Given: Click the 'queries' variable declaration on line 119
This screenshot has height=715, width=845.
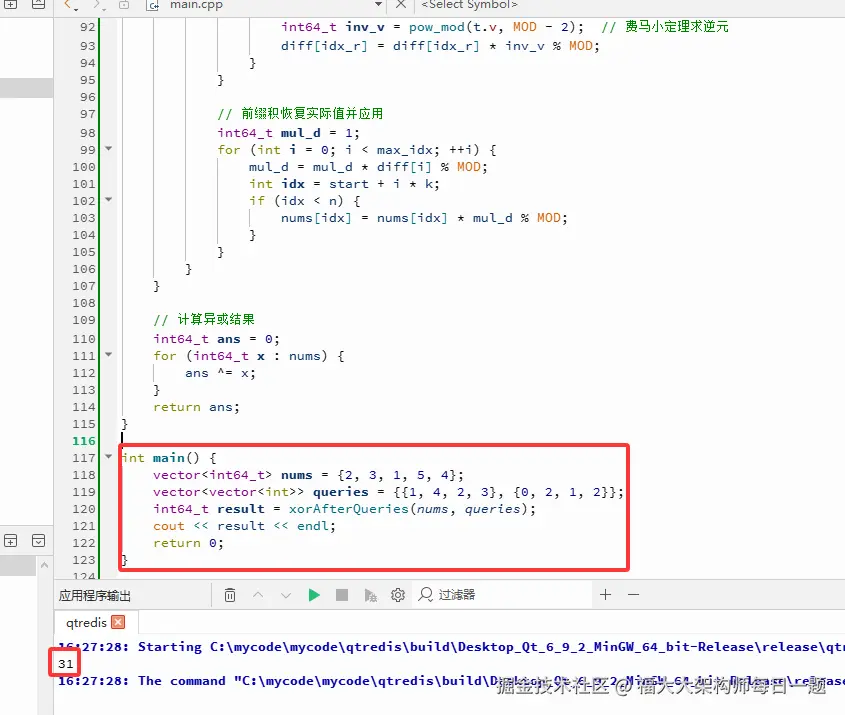Looking at the screenshot, I should [x=341, y=492].
